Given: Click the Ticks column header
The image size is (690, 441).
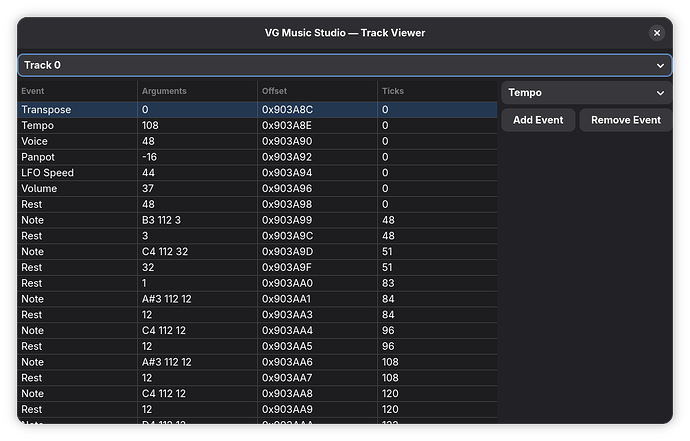Looking at the screenshot, I should (437, 91).
